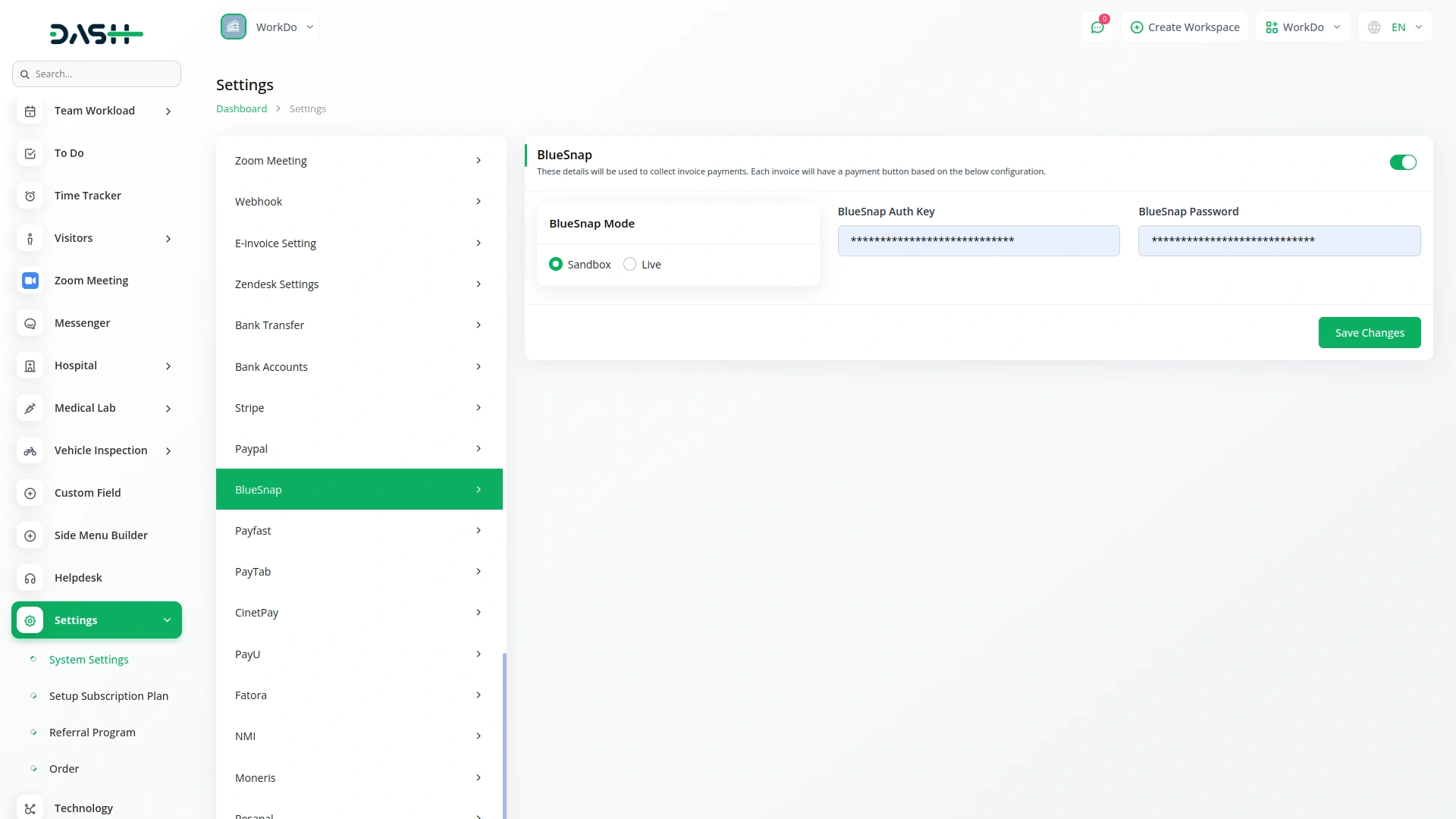Click the Dashboard breadcrumb link

tap(241, 108)
